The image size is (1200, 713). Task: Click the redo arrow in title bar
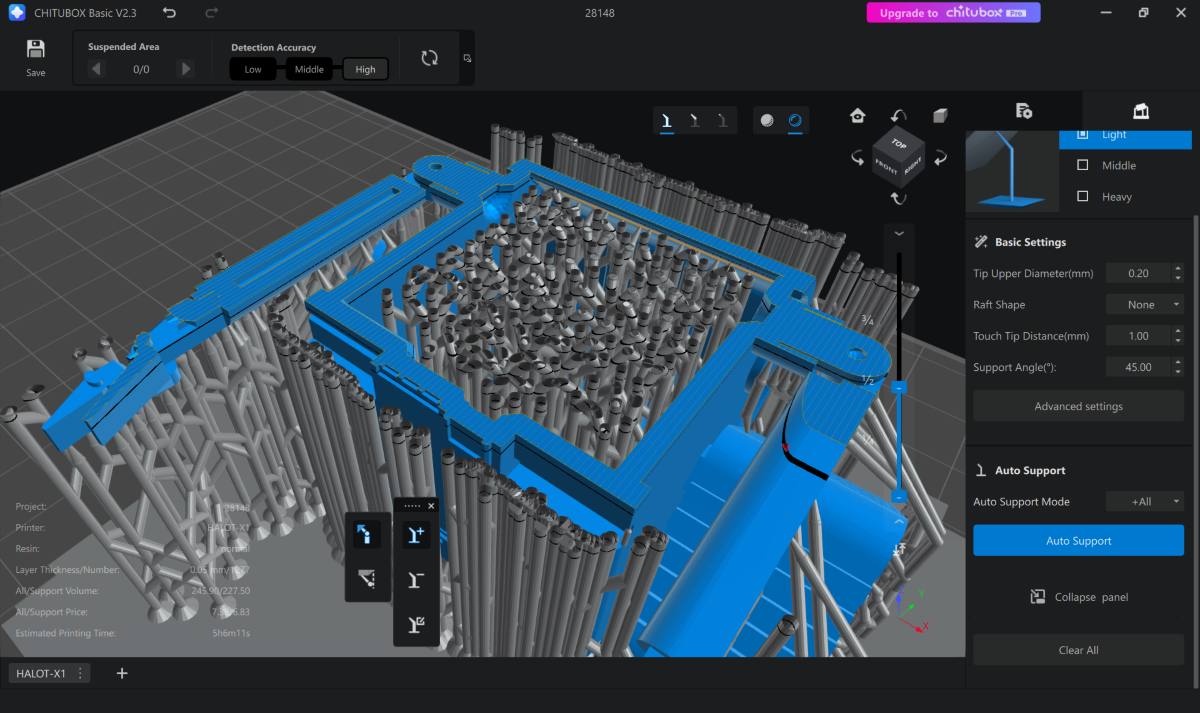(211, 13)
